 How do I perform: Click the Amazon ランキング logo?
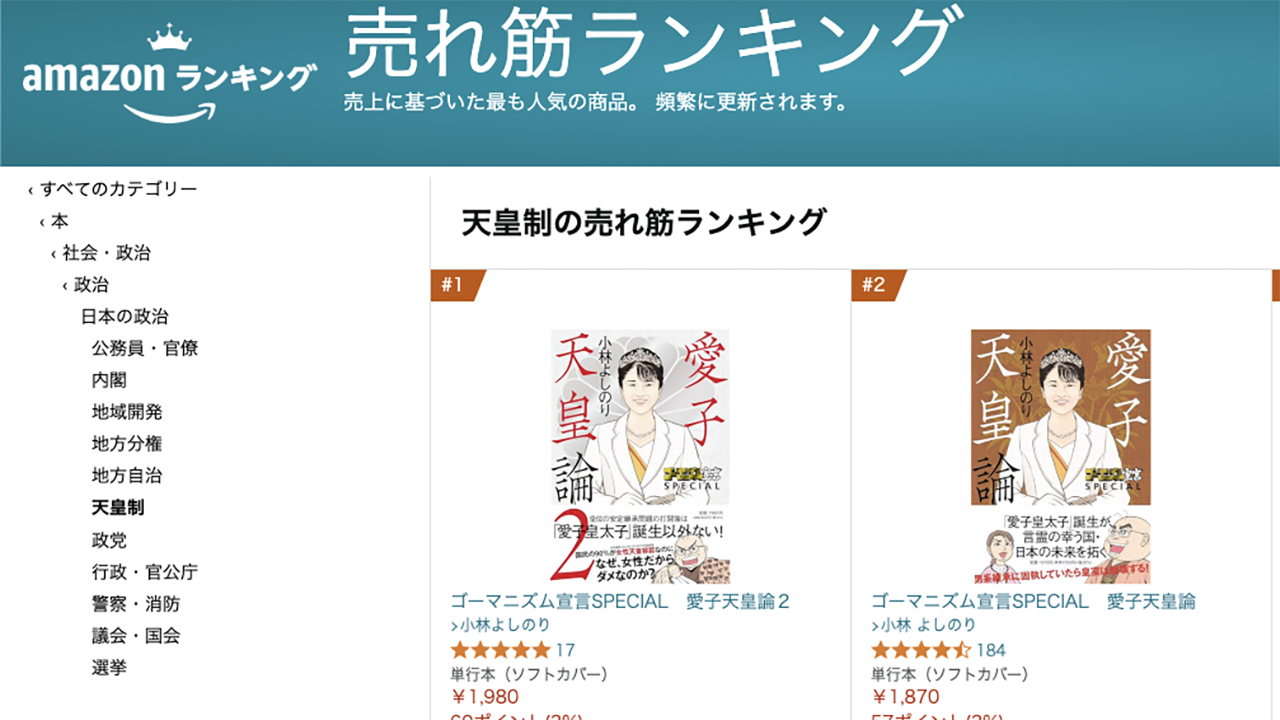[170, 76]
